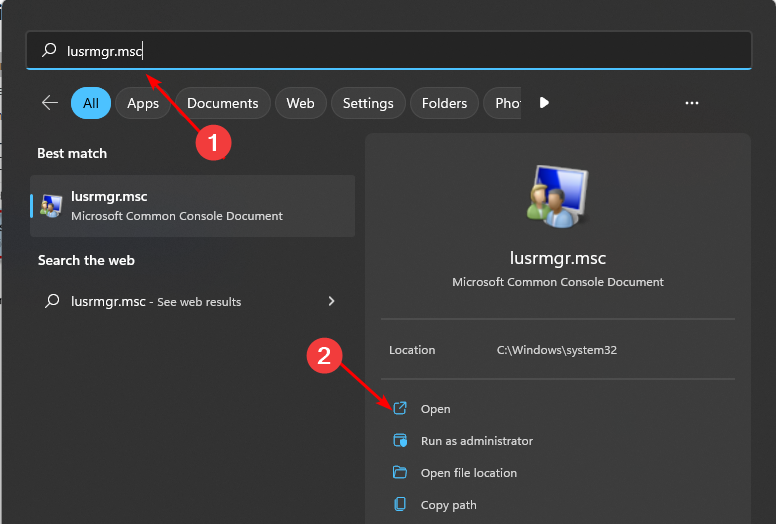The image size is (776, 524).
Task: Click the web search magnifier icon
Action: point(52,301)
